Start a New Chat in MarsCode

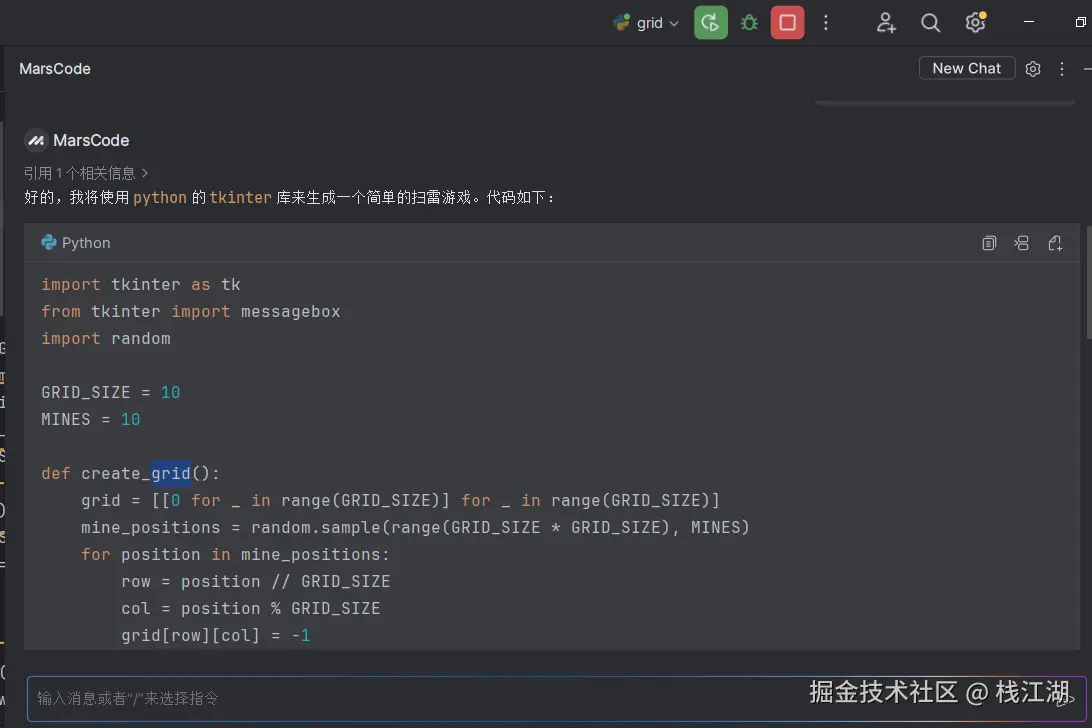coord(966,68)
